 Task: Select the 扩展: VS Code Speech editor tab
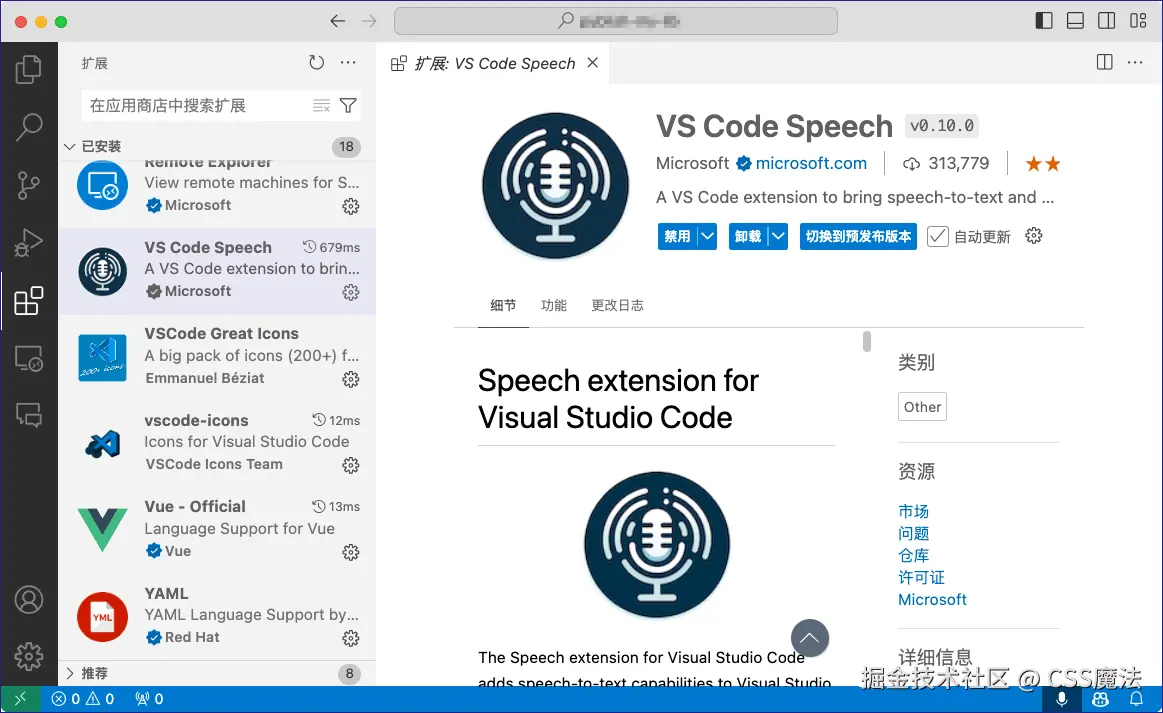tap(494, 63)
